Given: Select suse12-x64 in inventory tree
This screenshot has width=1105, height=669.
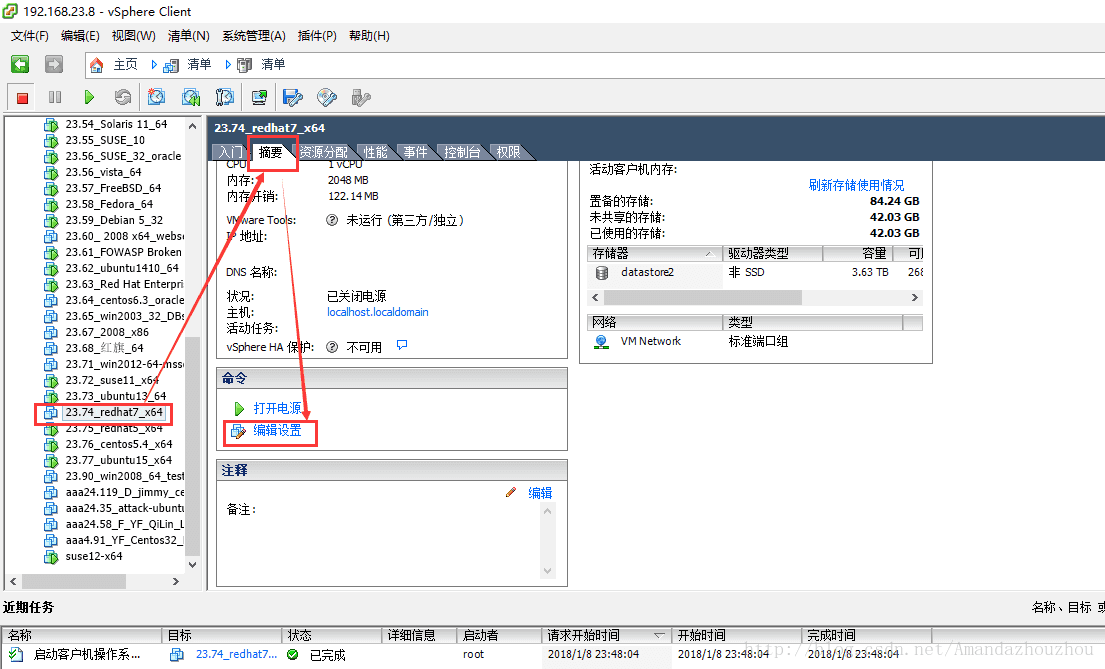Looking at the screenshot, I should click(94, 556).
